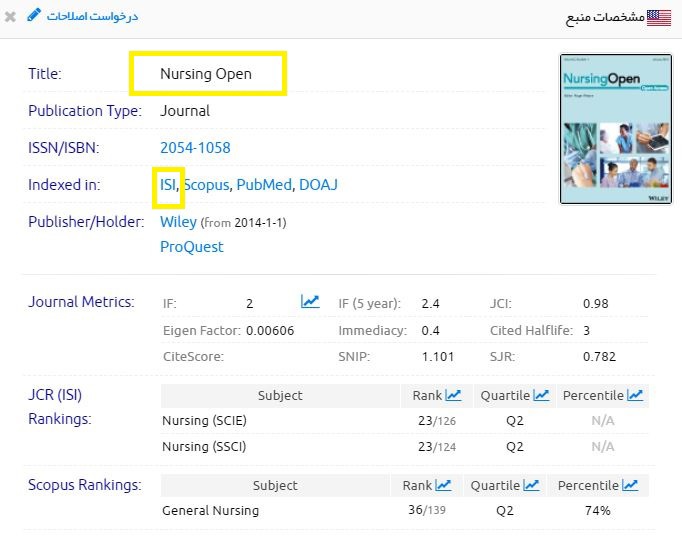Follow the Scopus index link
This screenshot has width=682, height=544.
pos(206,185)
